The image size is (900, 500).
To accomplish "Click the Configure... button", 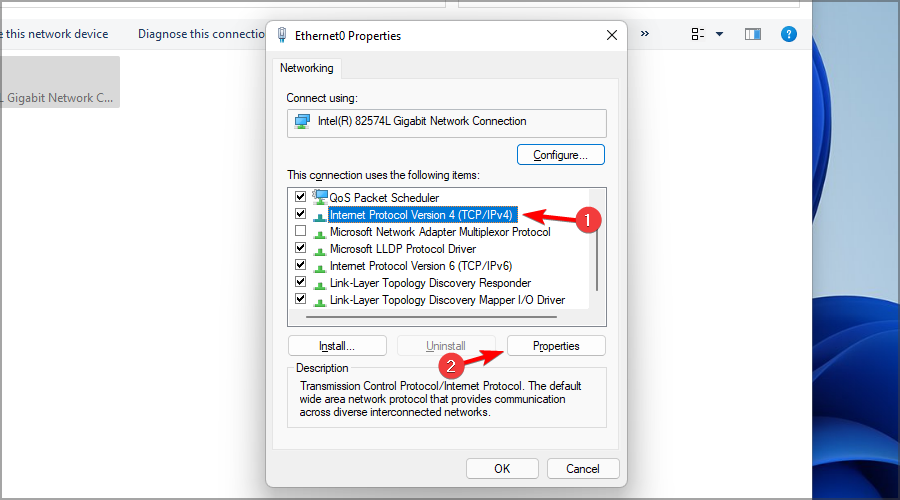I will coord(560,155).
